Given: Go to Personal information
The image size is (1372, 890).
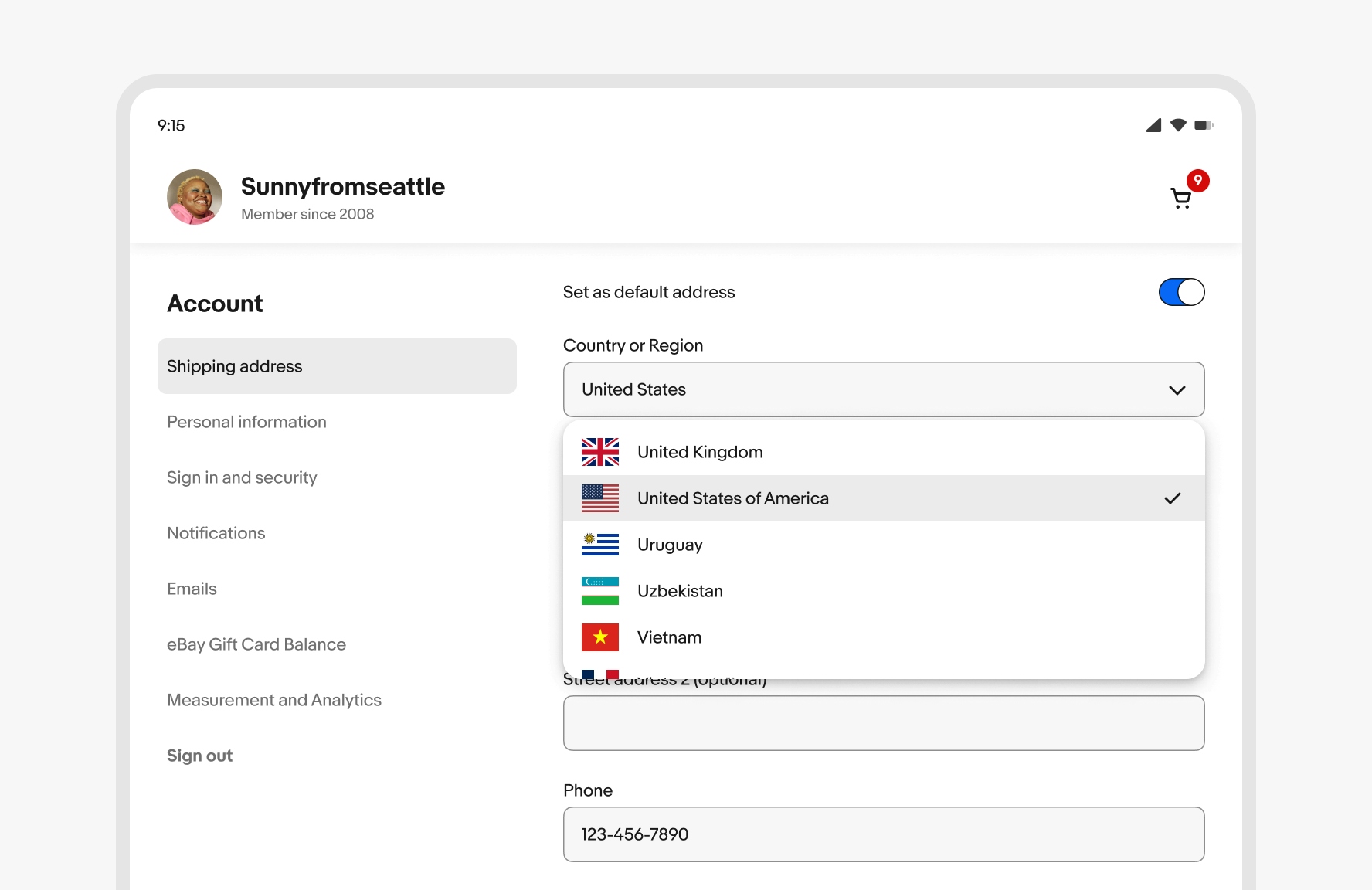Looking at the screenshot, I should coord(246,422).
